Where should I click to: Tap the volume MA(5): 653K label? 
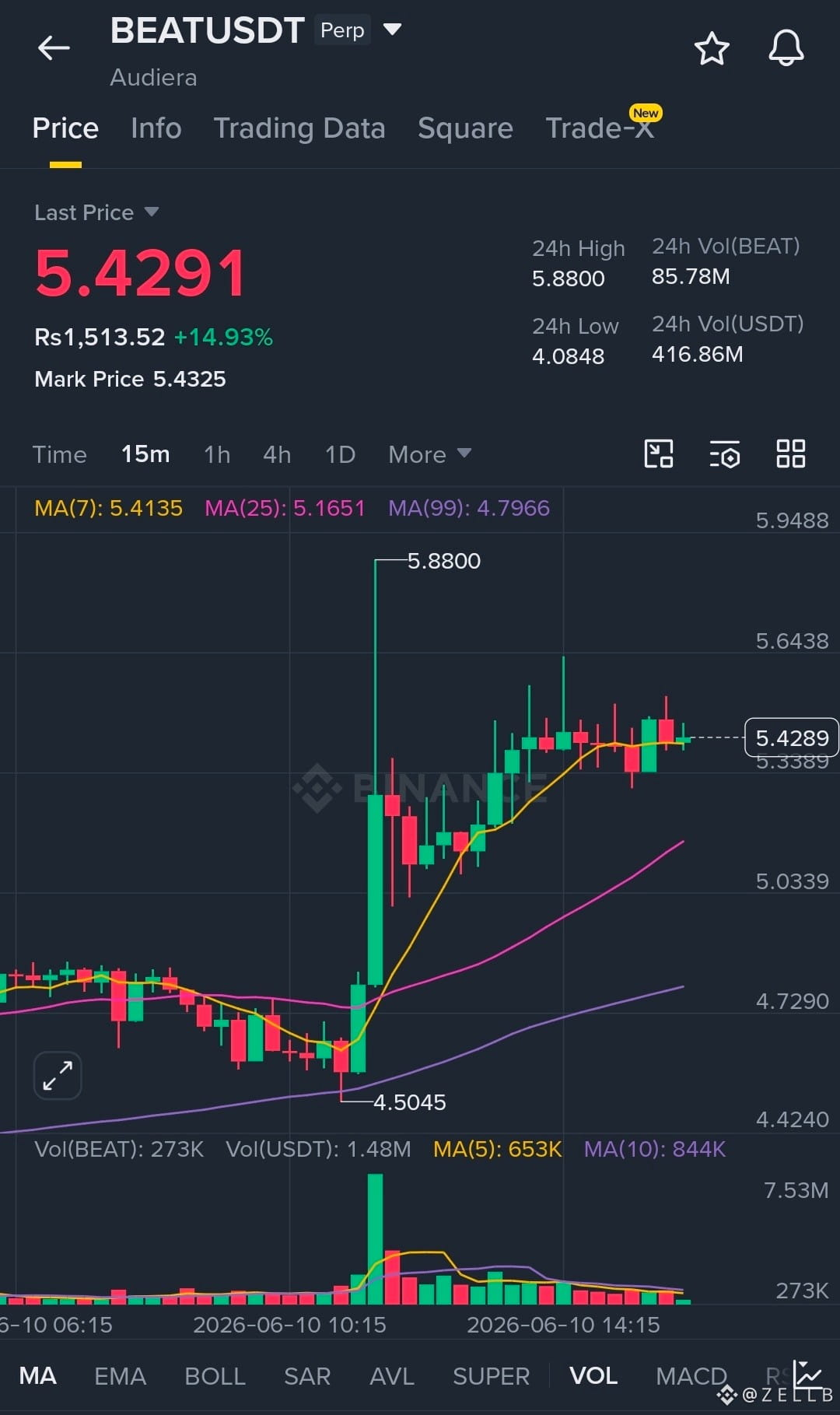coord(497,1149)
